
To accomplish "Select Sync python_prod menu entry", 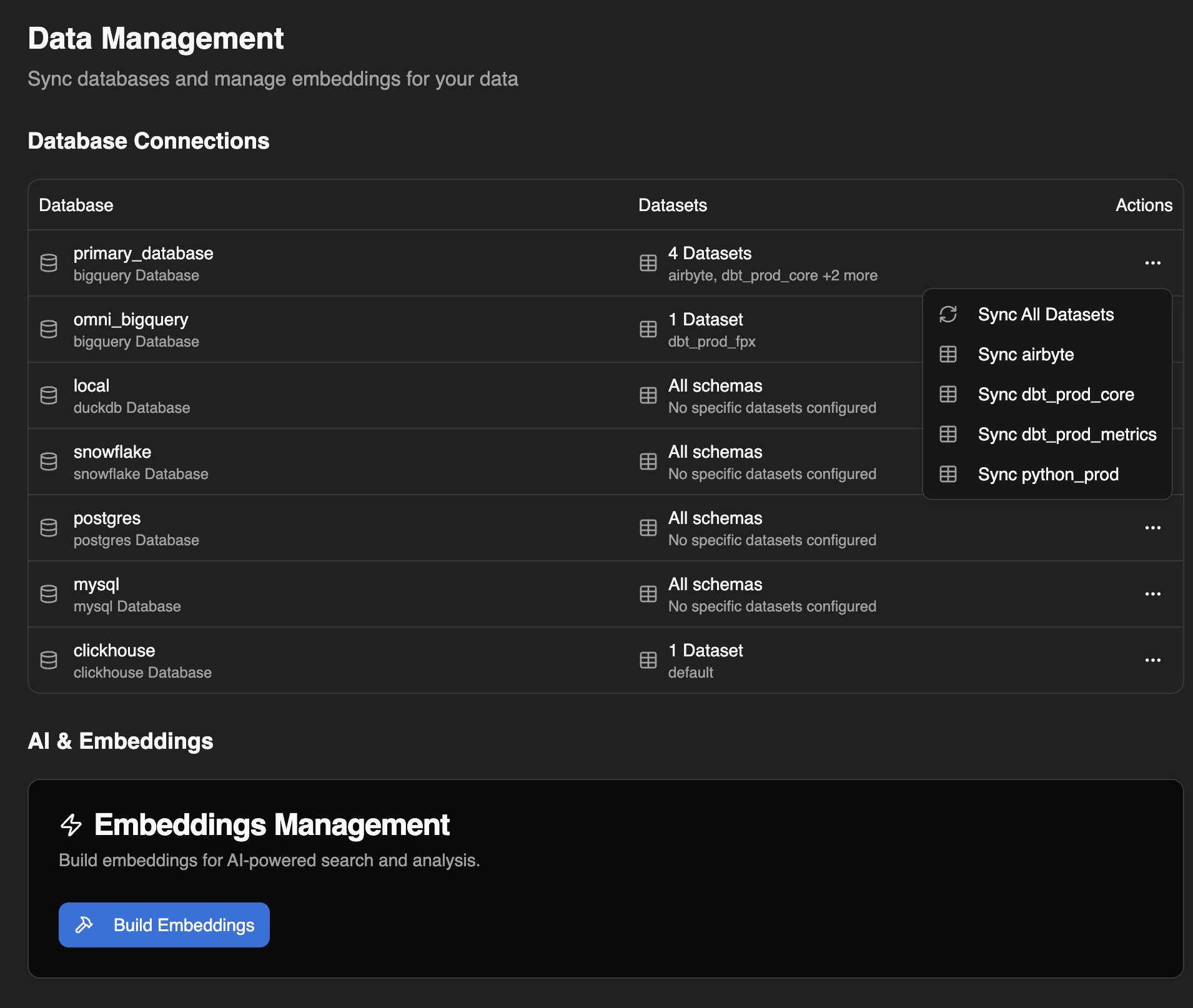I will click(x=1047, y=474).
